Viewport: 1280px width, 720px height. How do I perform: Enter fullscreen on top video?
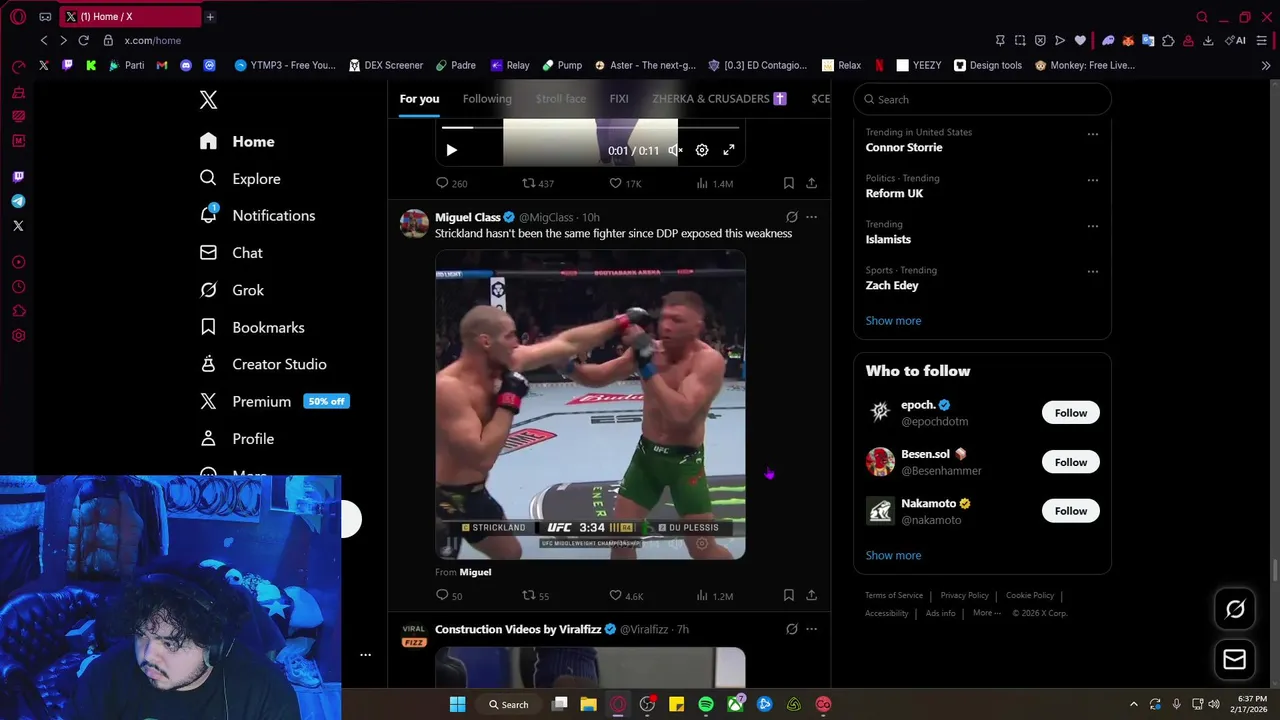coord(729,150)
